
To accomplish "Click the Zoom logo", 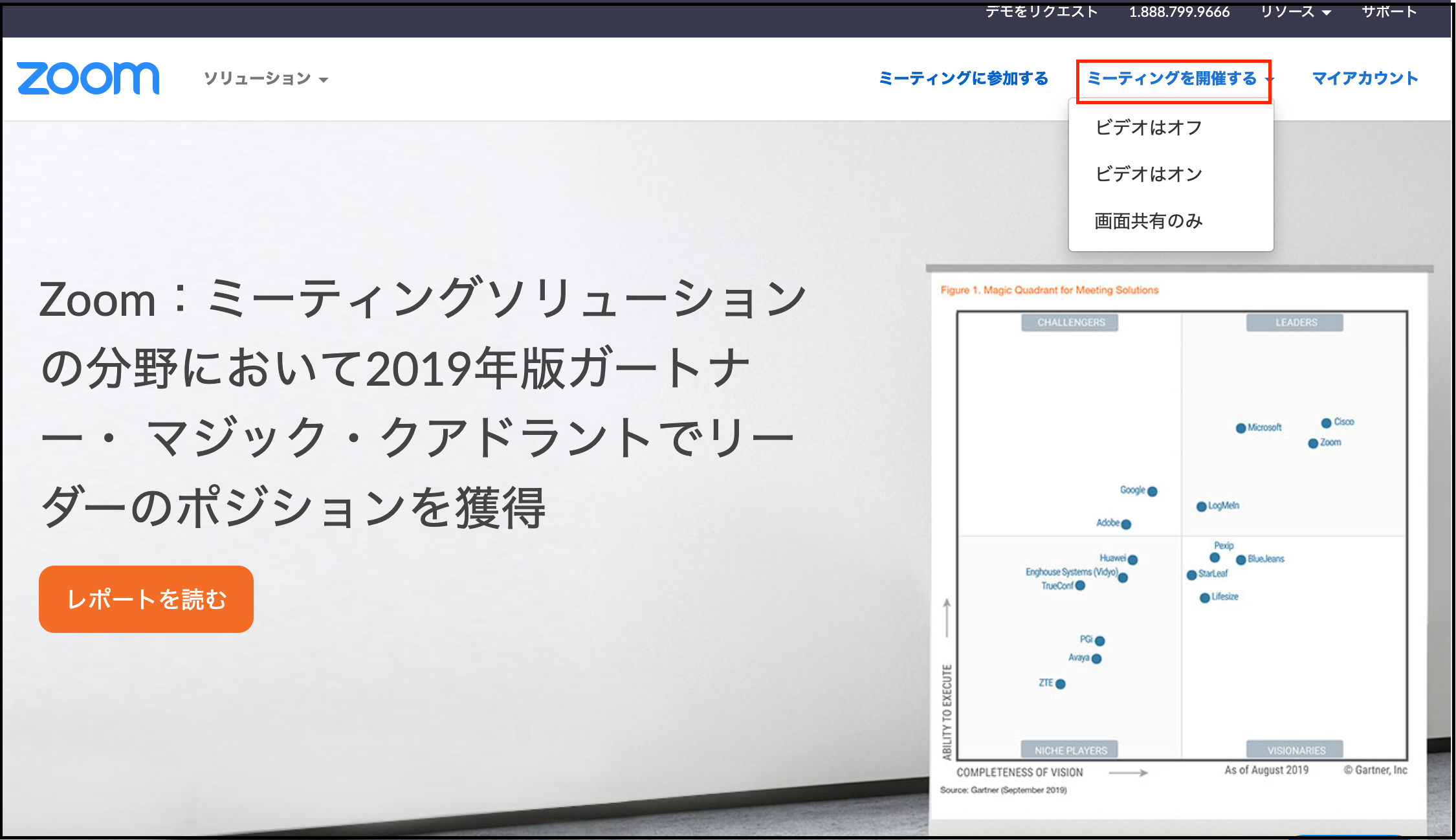I will click(x=88, y=78).
